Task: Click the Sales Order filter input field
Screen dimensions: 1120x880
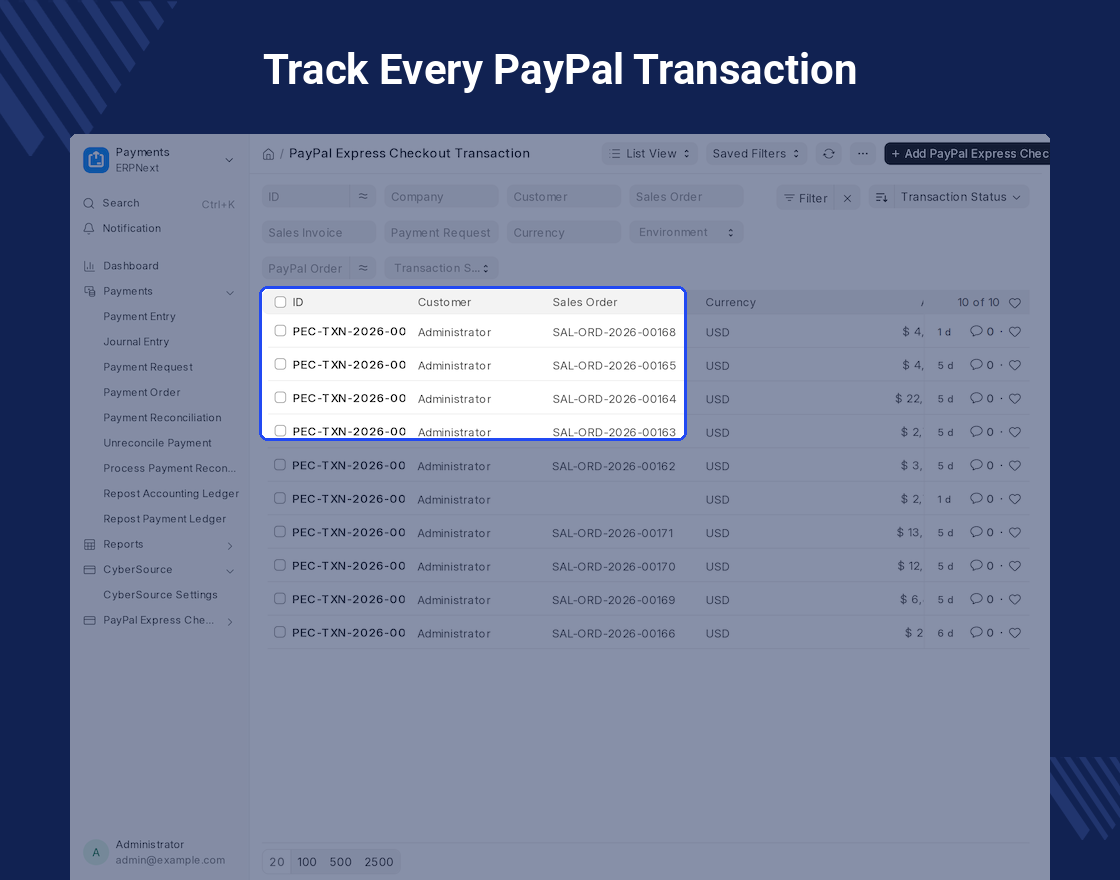Action: (686, 196)
